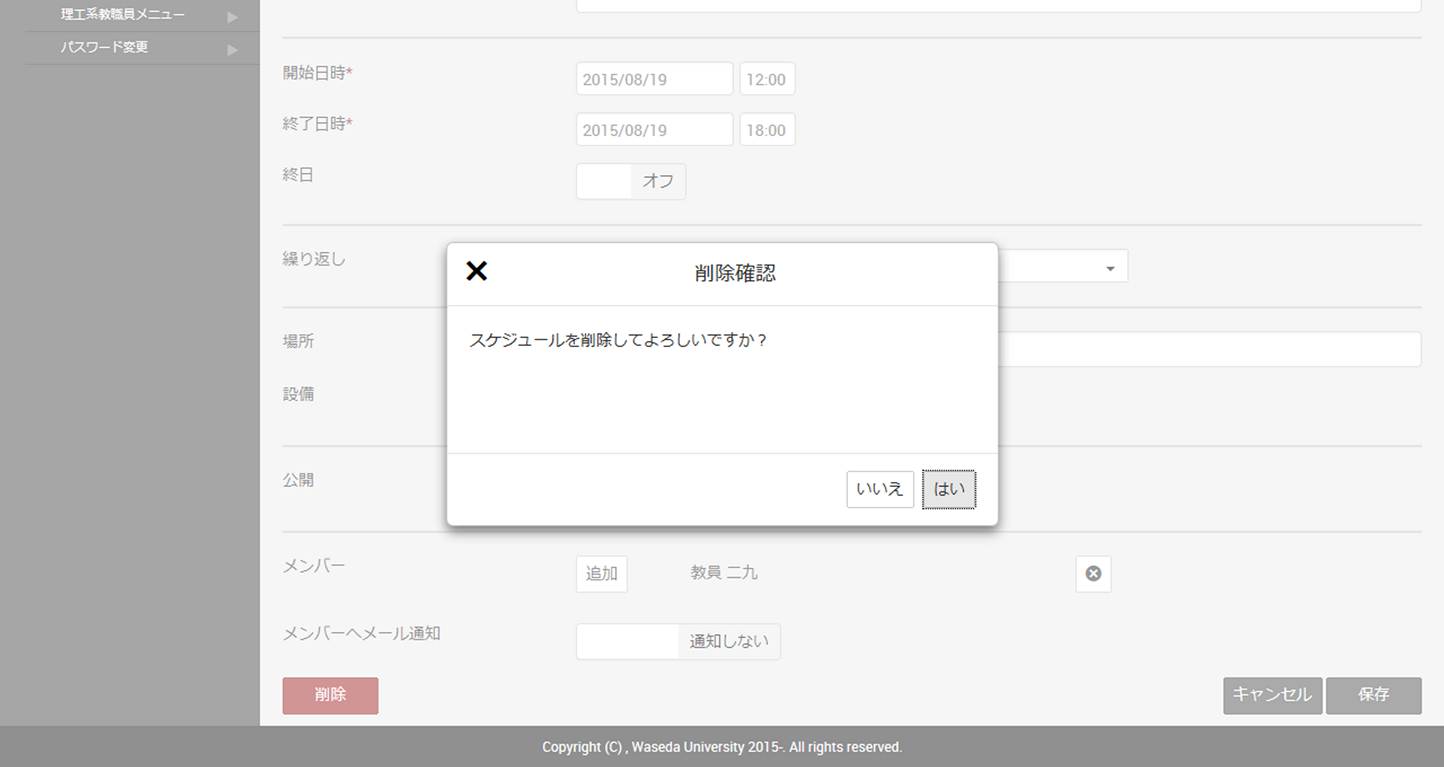Decline deletion with the いいえ button

pos(880,489)
